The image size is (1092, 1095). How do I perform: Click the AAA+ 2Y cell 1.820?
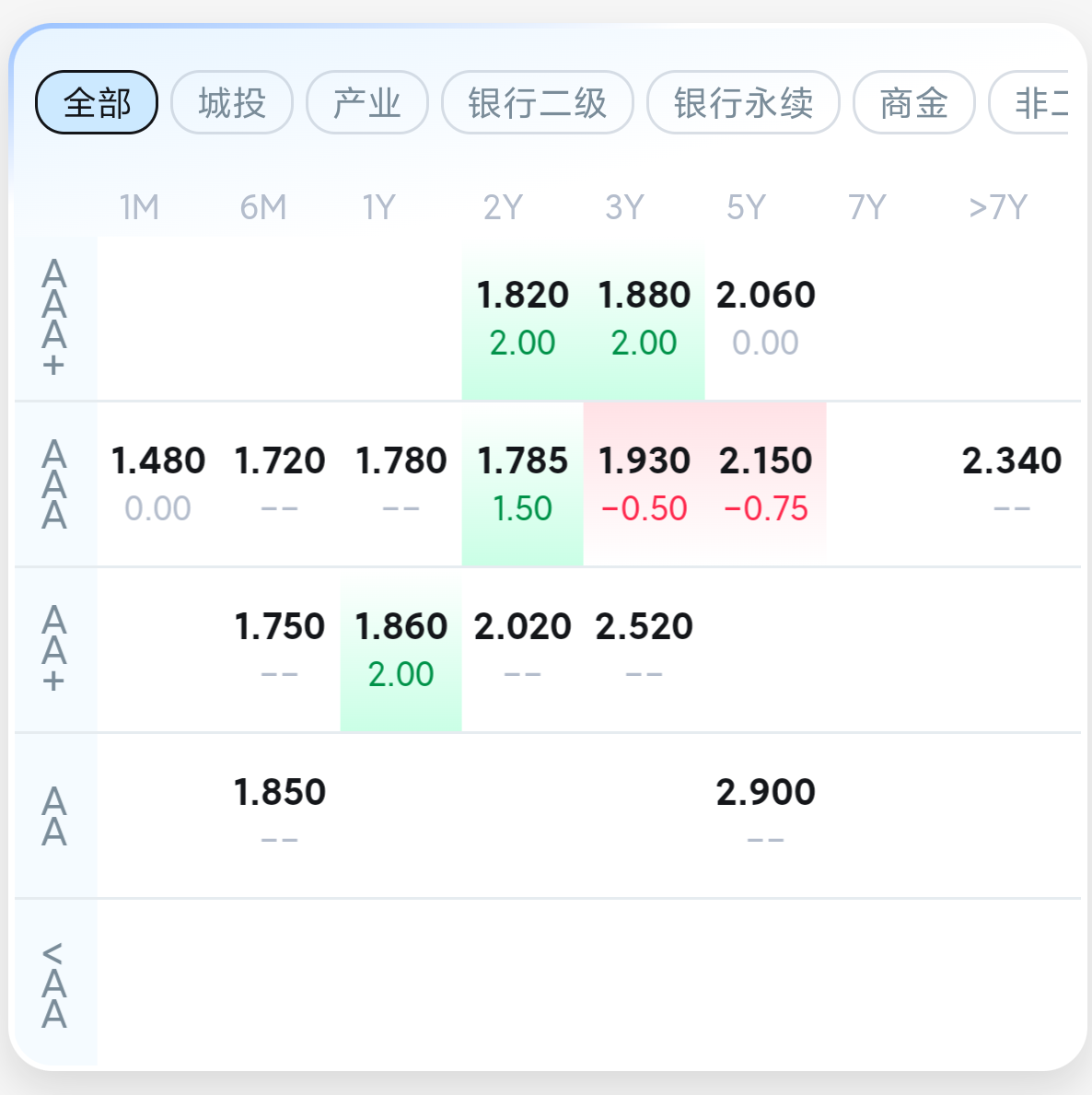coord(523,318)
